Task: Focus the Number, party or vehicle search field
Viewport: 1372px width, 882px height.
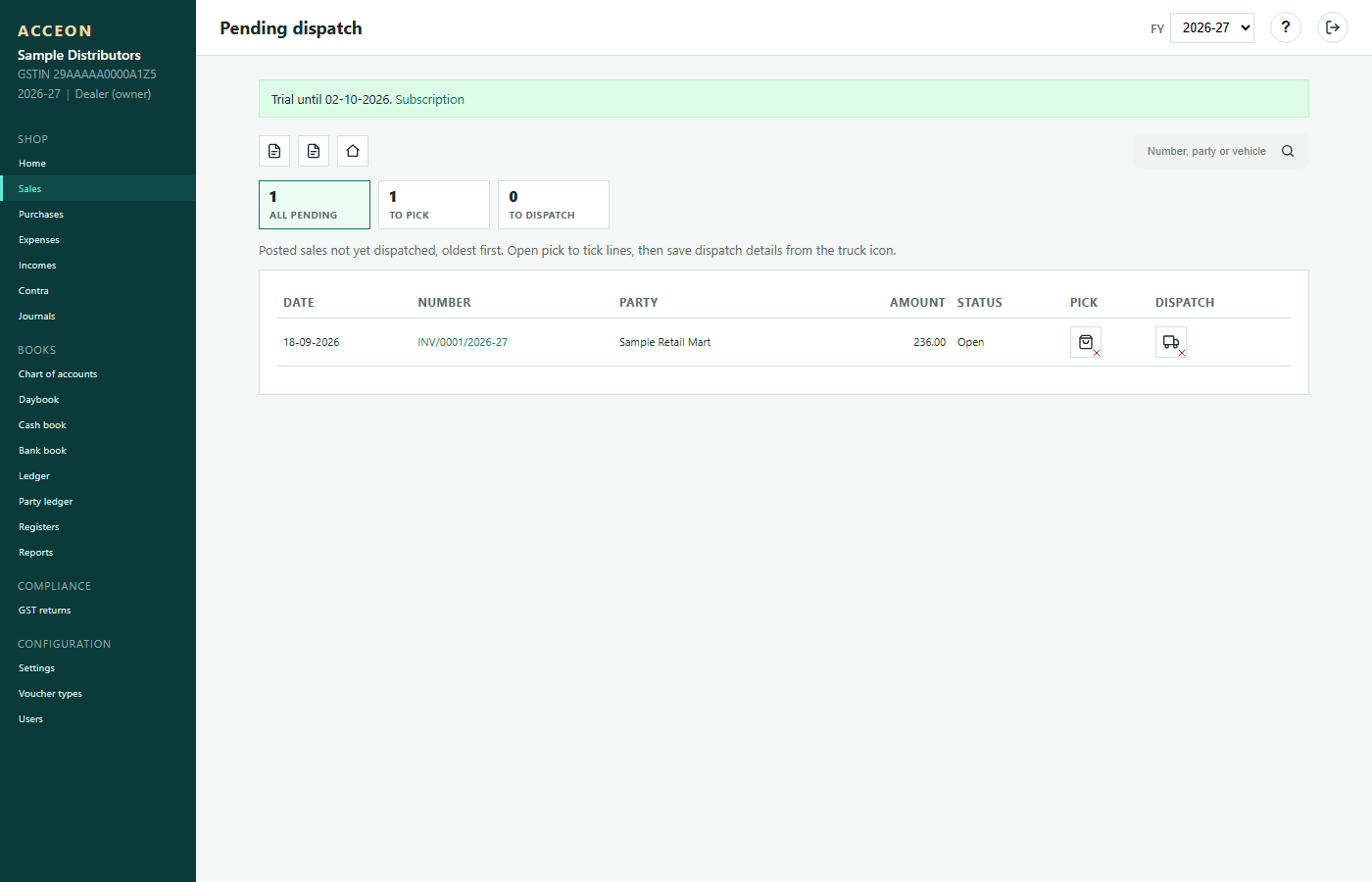Action: 1207,151
